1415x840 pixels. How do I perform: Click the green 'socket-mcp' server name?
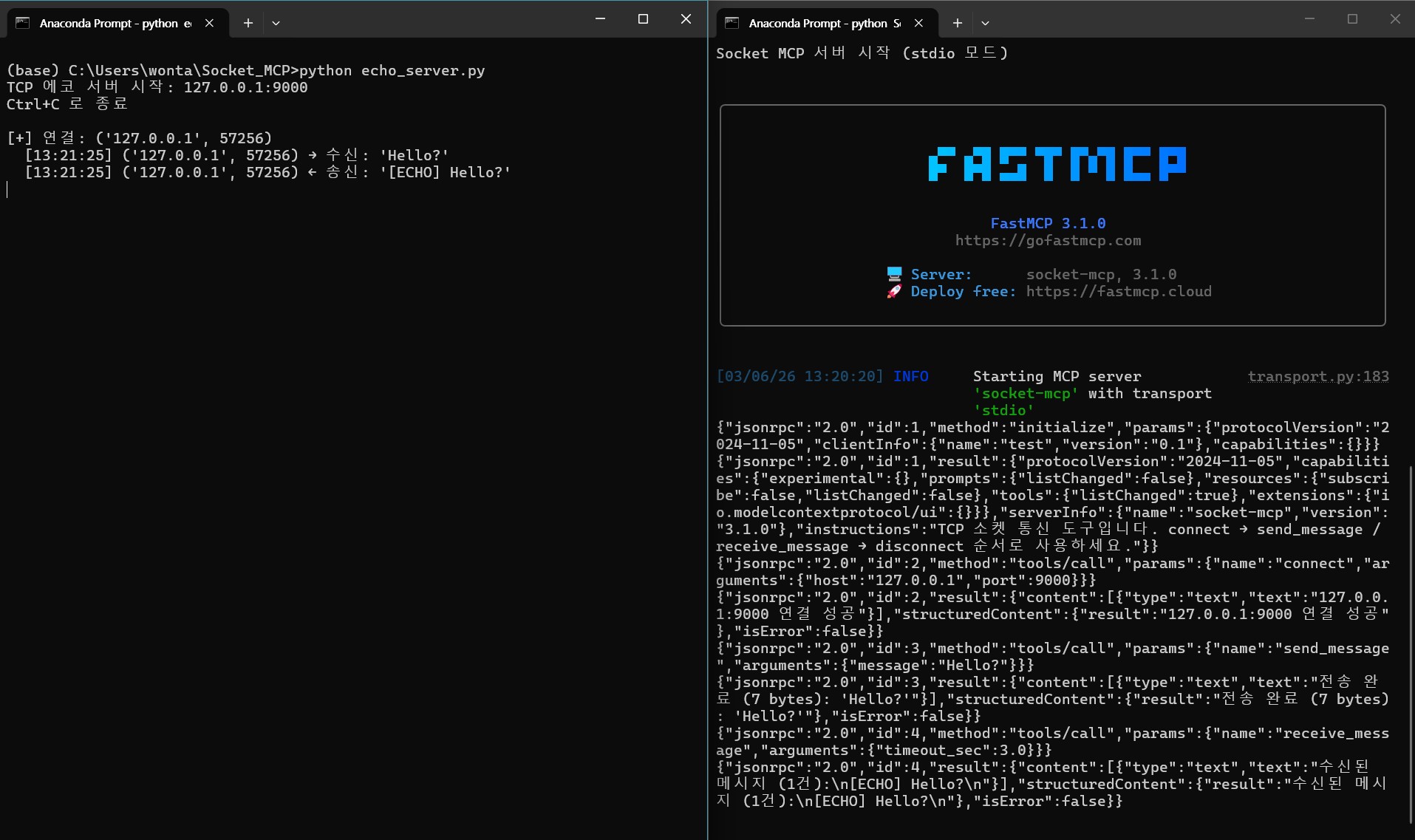coord(1026,393)
